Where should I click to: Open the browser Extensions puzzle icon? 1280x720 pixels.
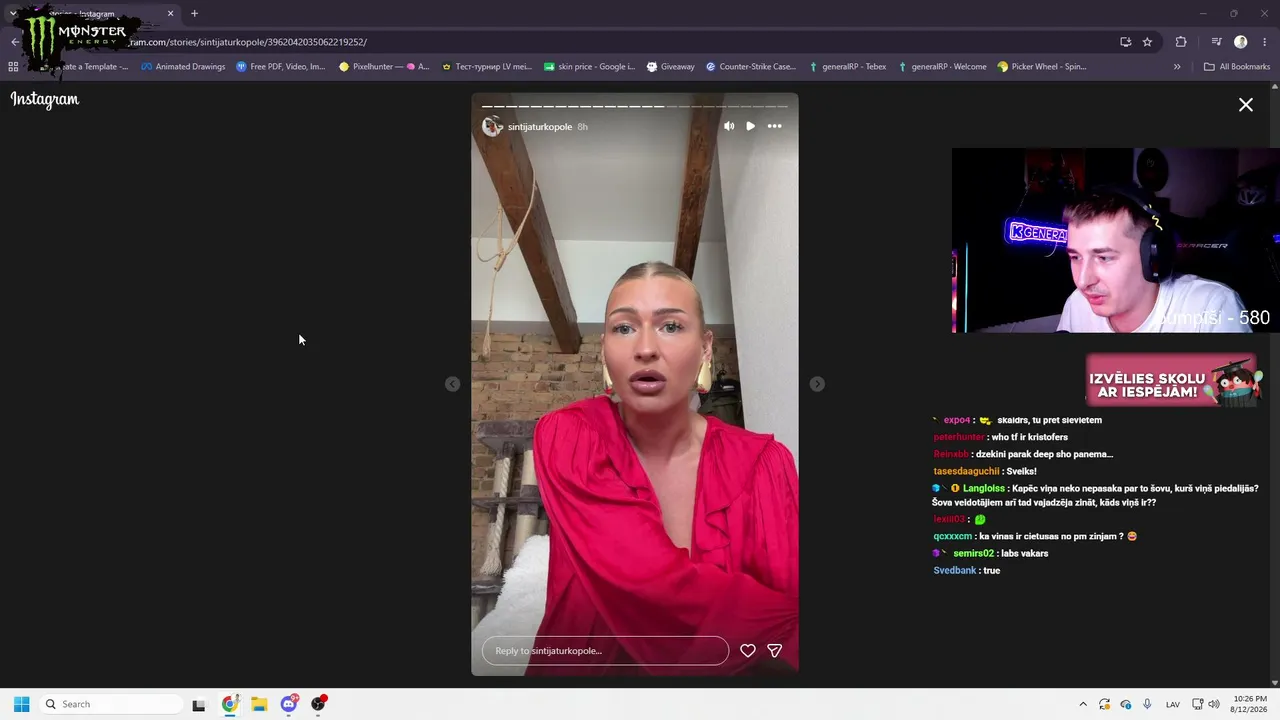click(1181, 42)
